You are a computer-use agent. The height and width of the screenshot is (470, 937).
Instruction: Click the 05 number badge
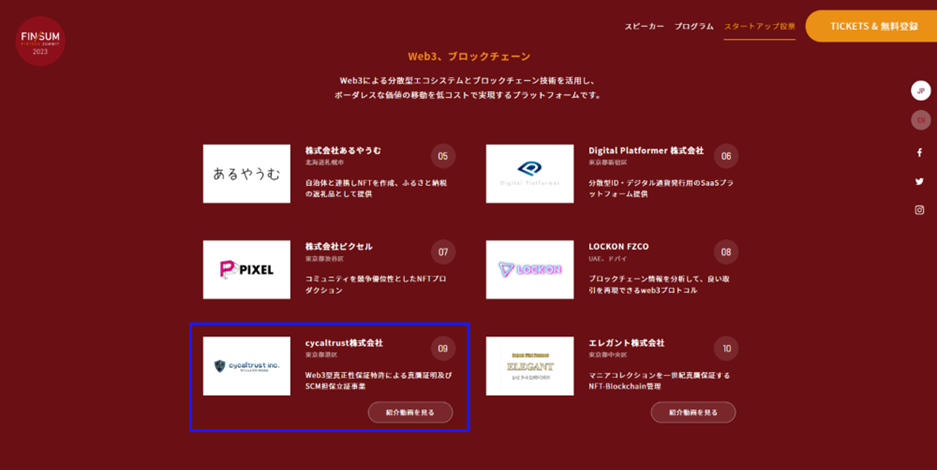click(443, 156)
